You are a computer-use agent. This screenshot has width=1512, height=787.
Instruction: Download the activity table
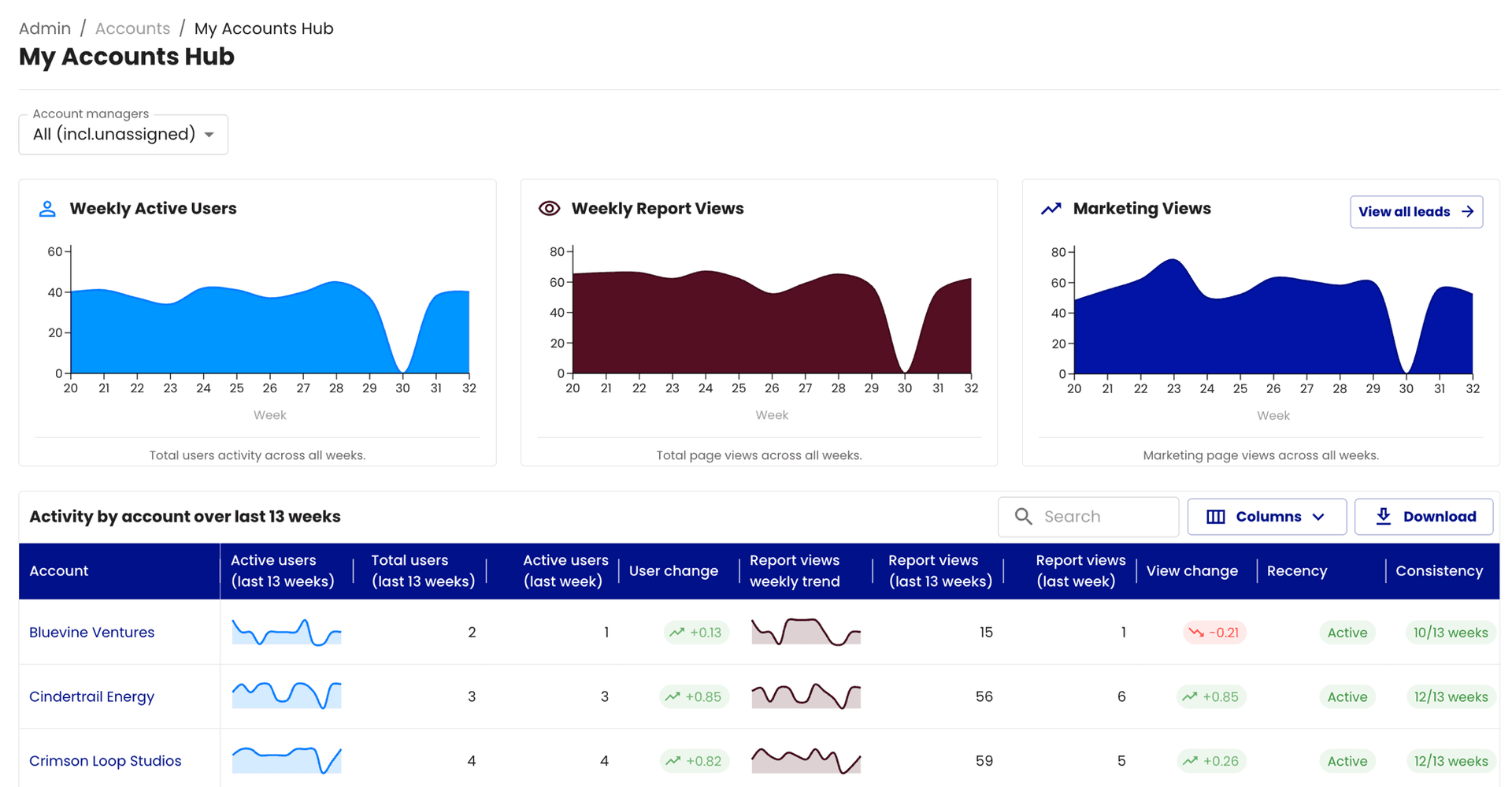point(1424,517)
